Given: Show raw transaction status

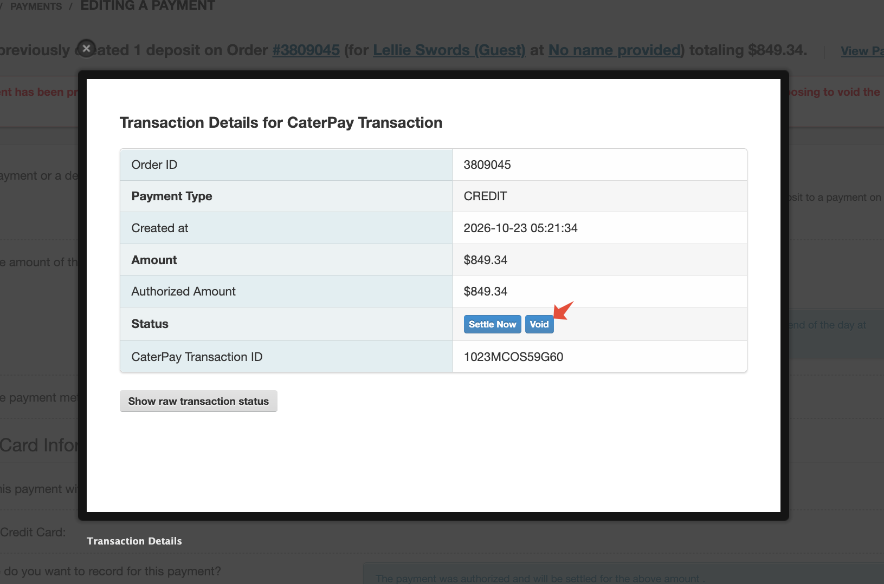Looking at the screenshot, I should coord(198,401).
